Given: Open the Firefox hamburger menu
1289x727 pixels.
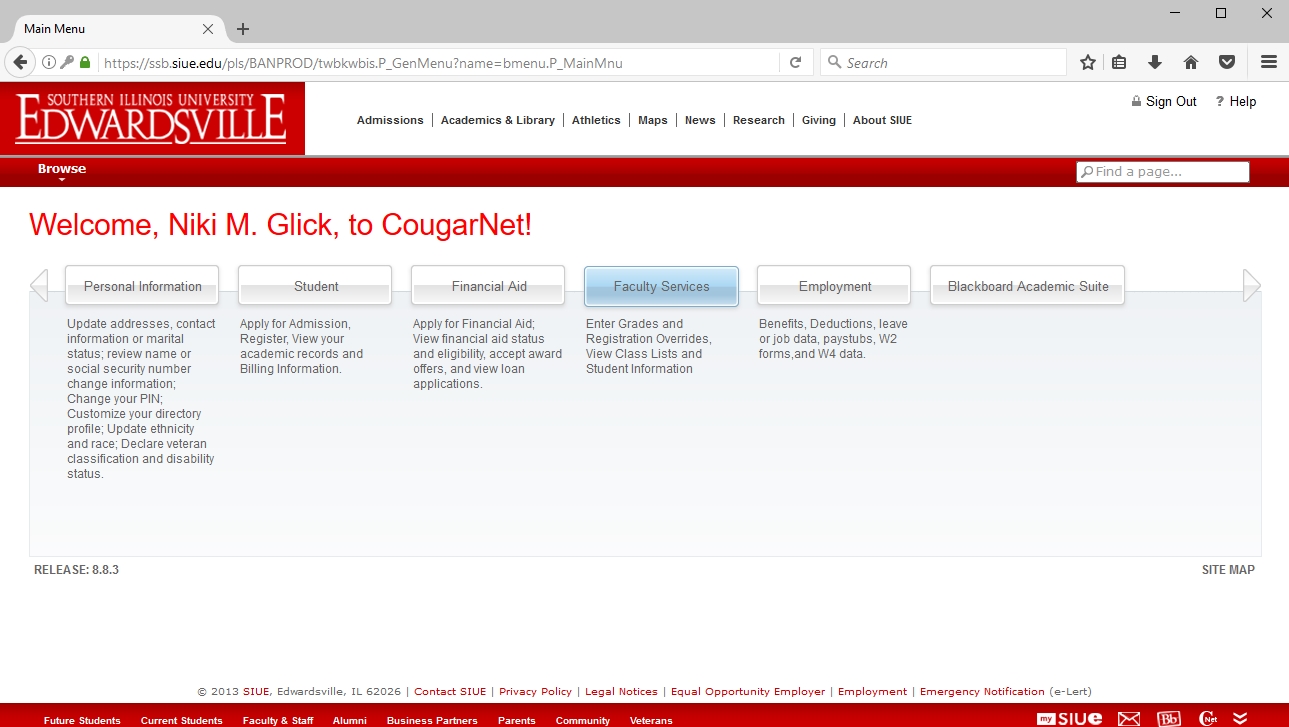Looking at the screenshot, I should pyautogui.click(x=1268, y=62).
